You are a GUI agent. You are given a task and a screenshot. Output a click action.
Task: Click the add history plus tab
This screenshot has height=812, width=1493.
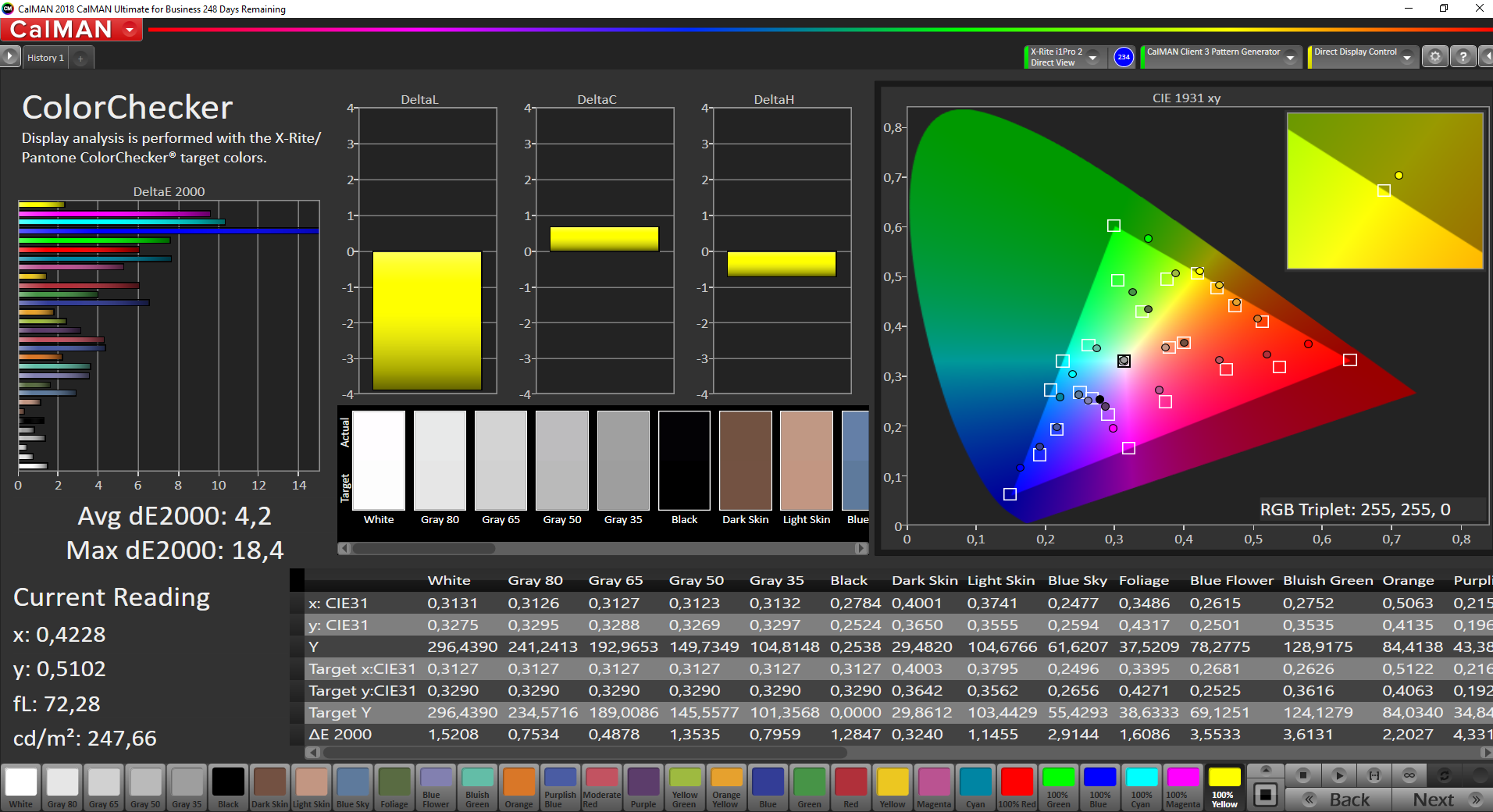point(80,58)
